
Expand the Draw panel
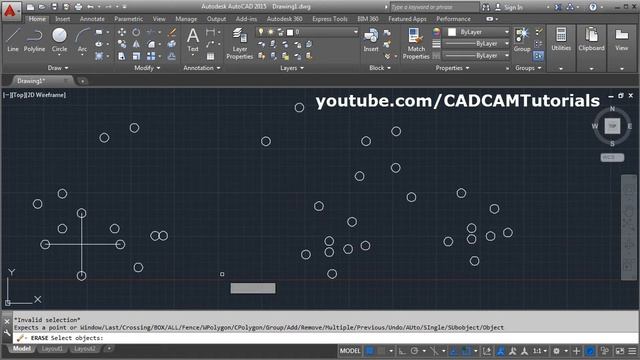click(x=58, y=68)
